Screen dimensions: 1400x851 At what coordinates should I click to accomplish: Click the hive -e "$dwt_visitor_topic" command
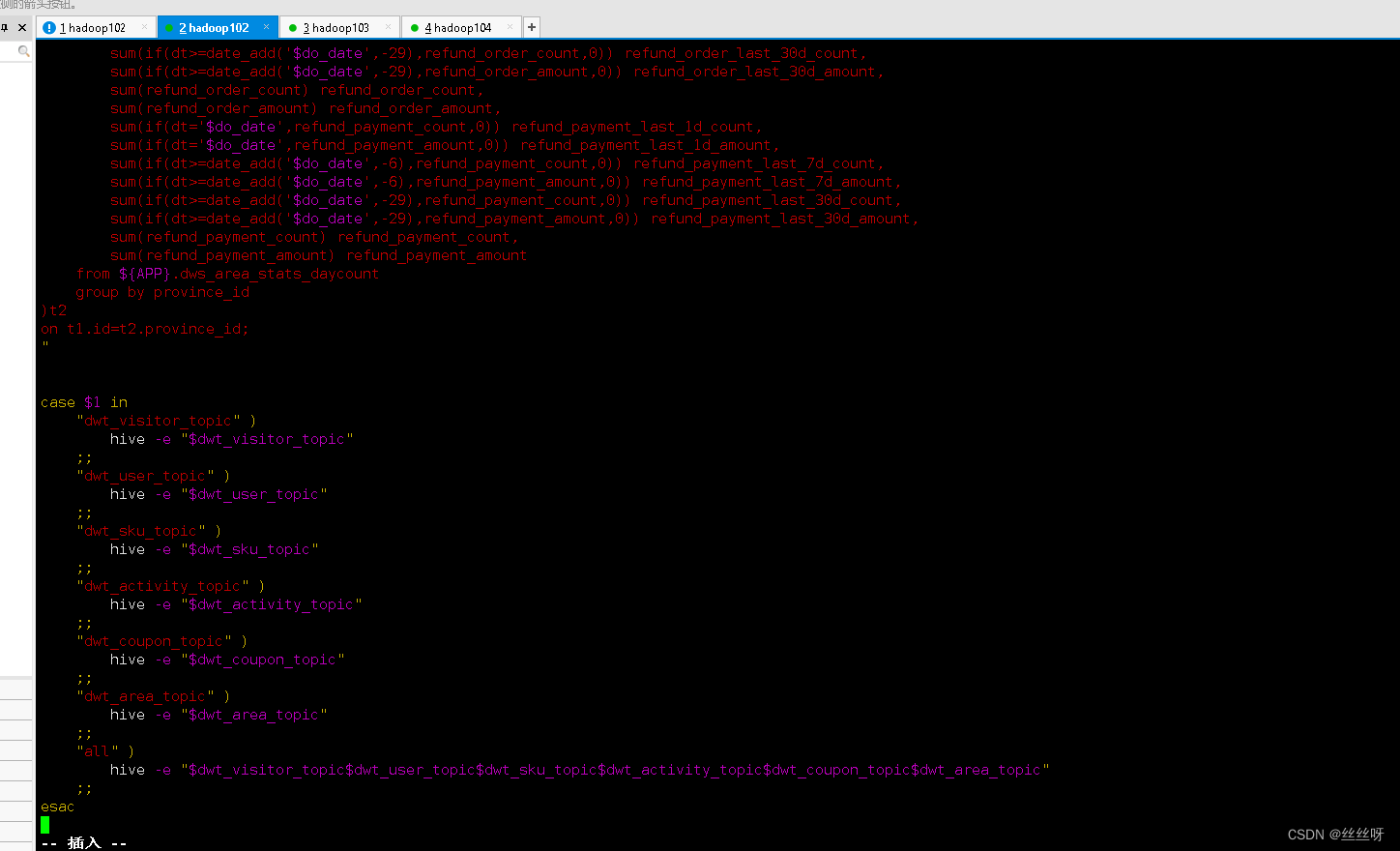click(x=232, y=439)
